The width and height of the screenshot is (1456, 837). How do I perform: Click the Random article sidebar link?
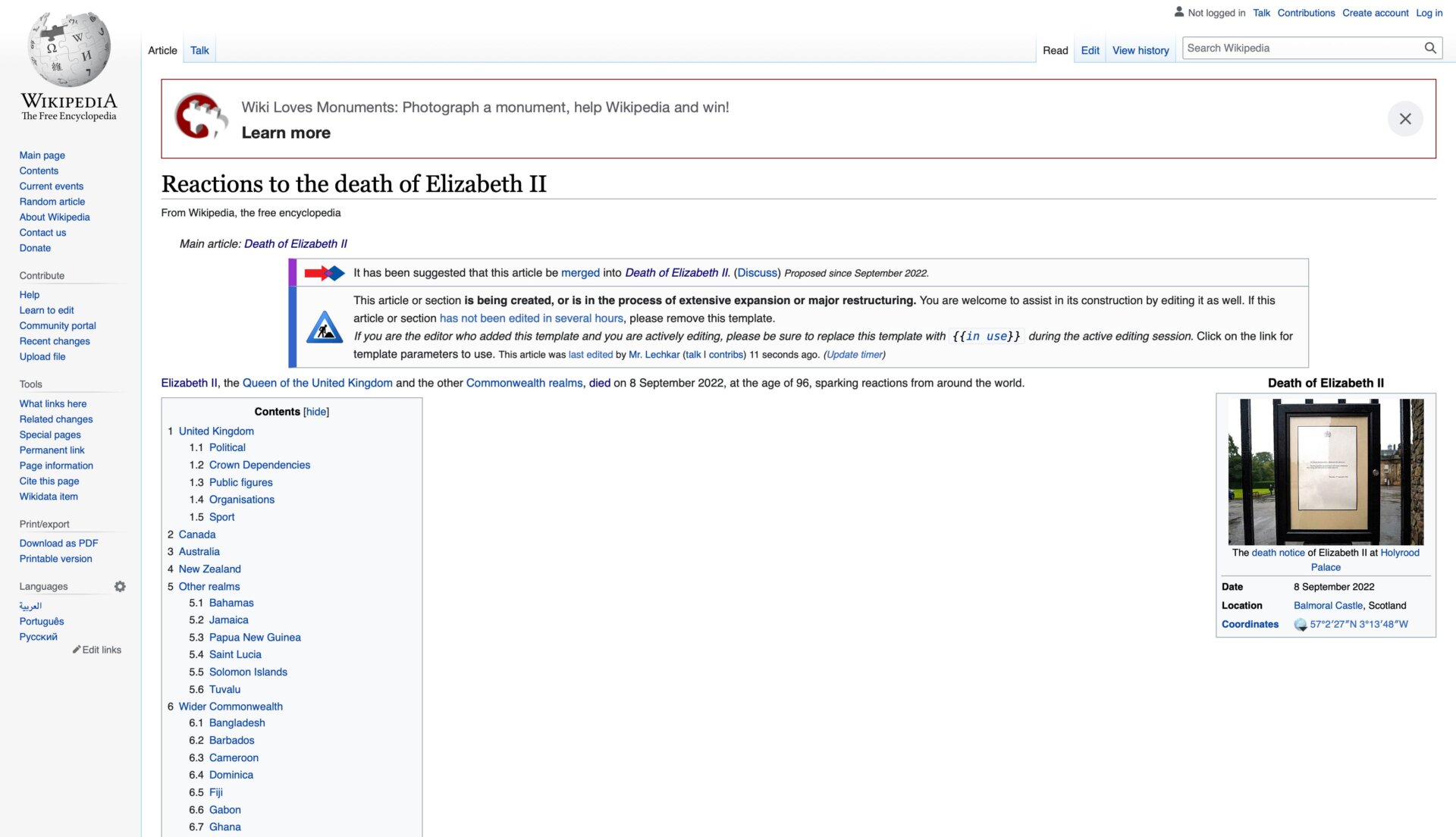pyautogui.click(x=52, y=201)
